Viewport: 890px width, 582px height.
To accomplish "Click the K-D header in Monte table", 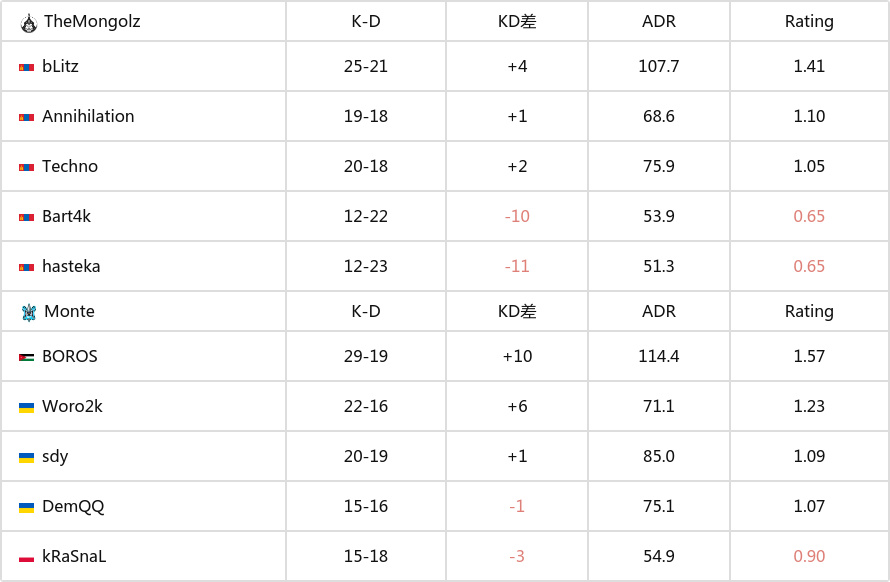I will 366,311.
